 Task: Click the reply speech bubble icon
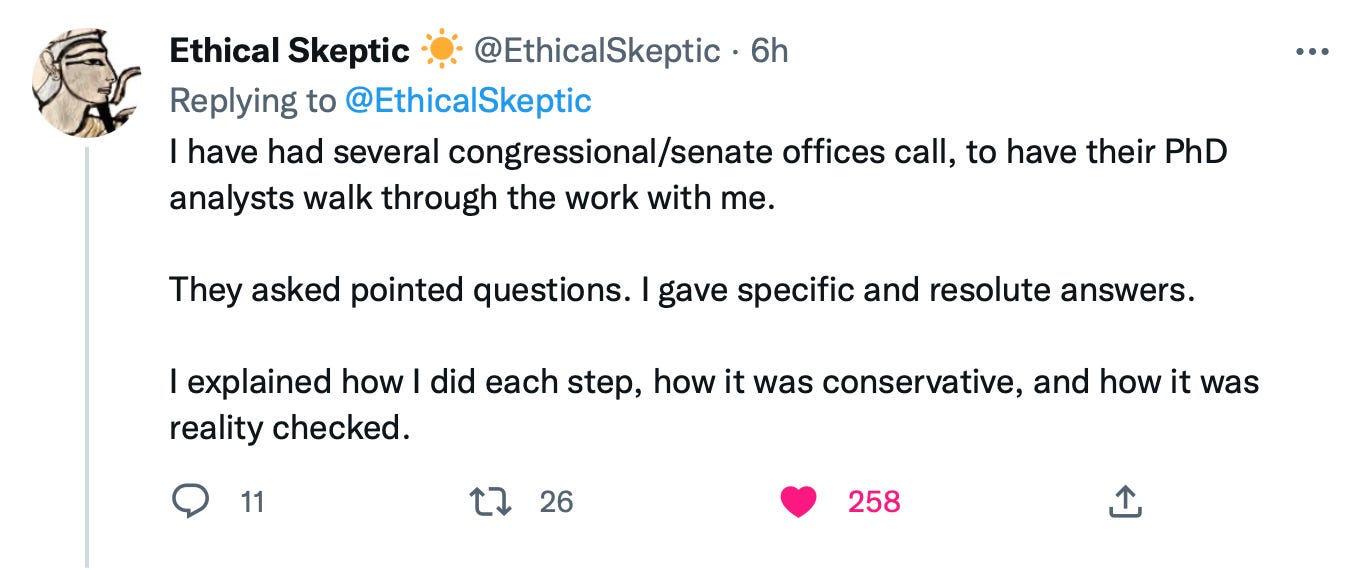[190, 501]
